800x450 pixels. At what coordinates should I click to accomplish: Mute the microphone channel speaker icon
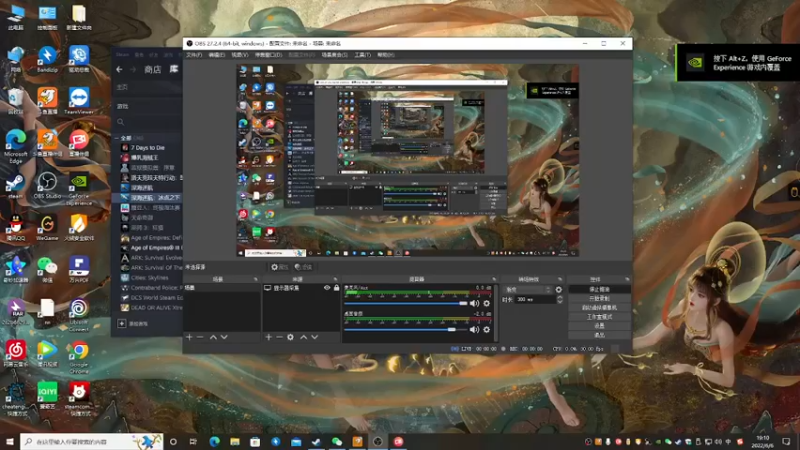[x=474, y=304]
